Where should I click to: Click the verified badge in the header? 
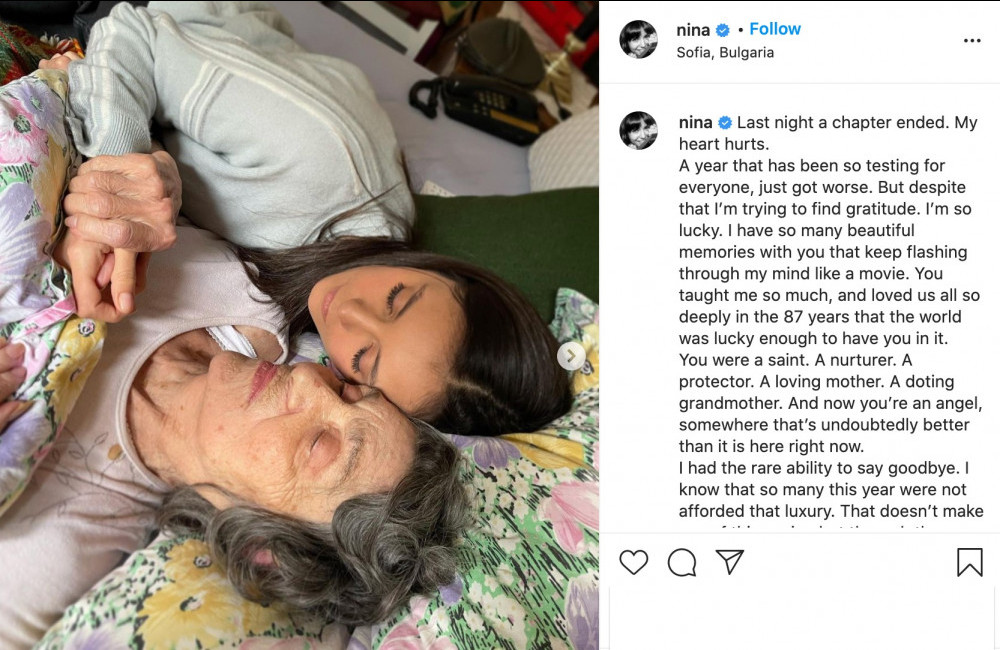coord(723,30)
